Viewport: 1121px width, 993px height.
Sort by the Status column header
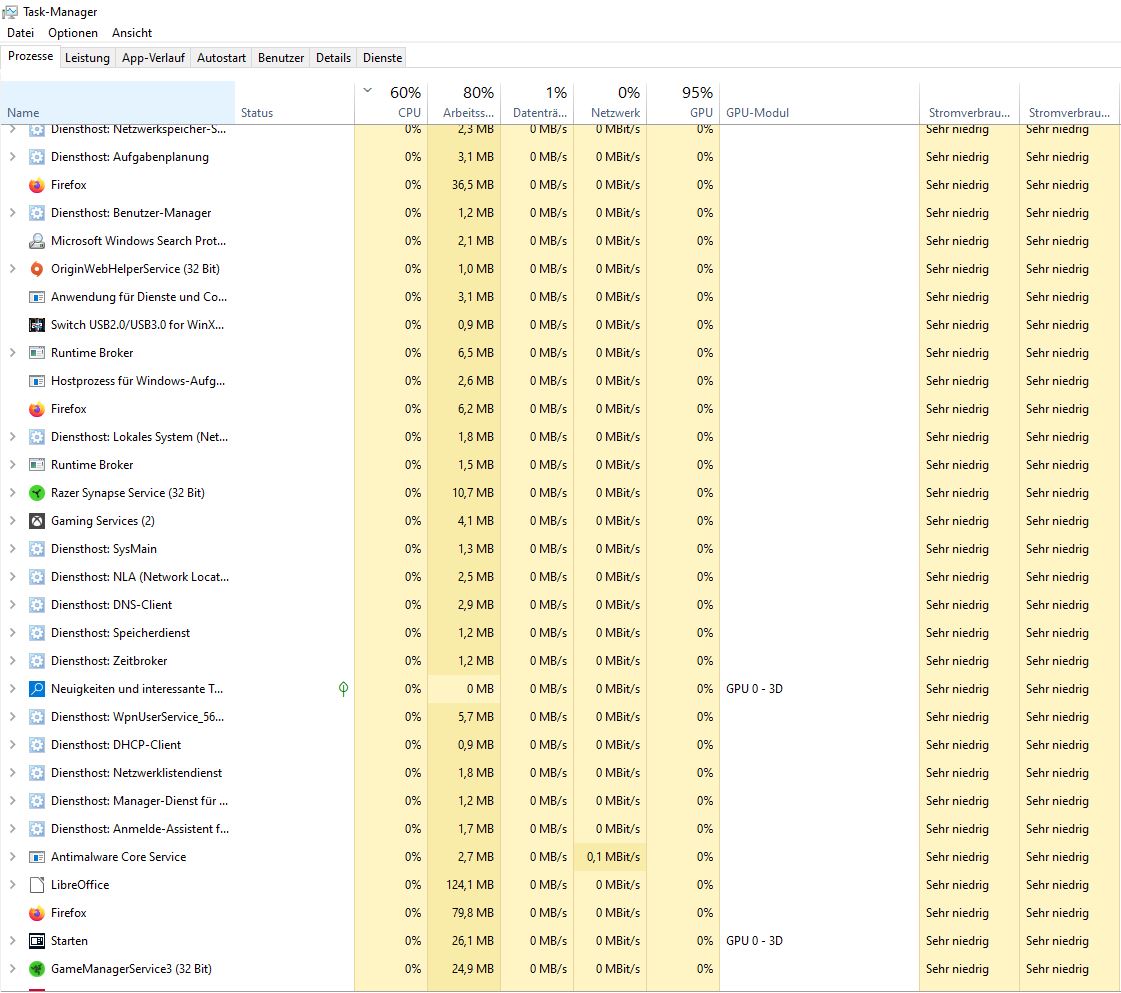click(x=295, y=102)
